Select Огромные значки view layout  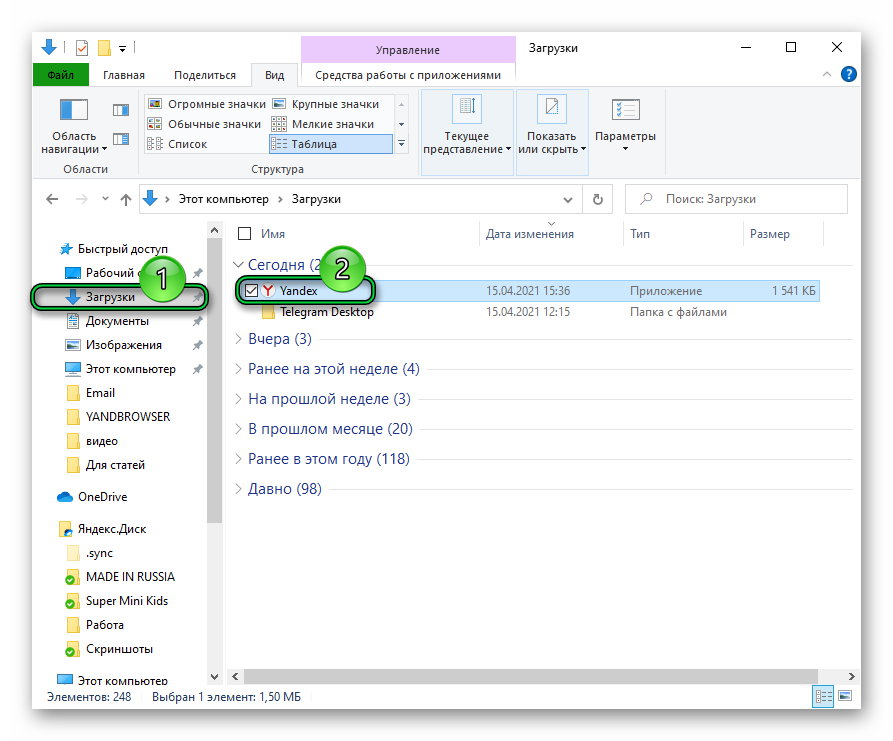207,104
